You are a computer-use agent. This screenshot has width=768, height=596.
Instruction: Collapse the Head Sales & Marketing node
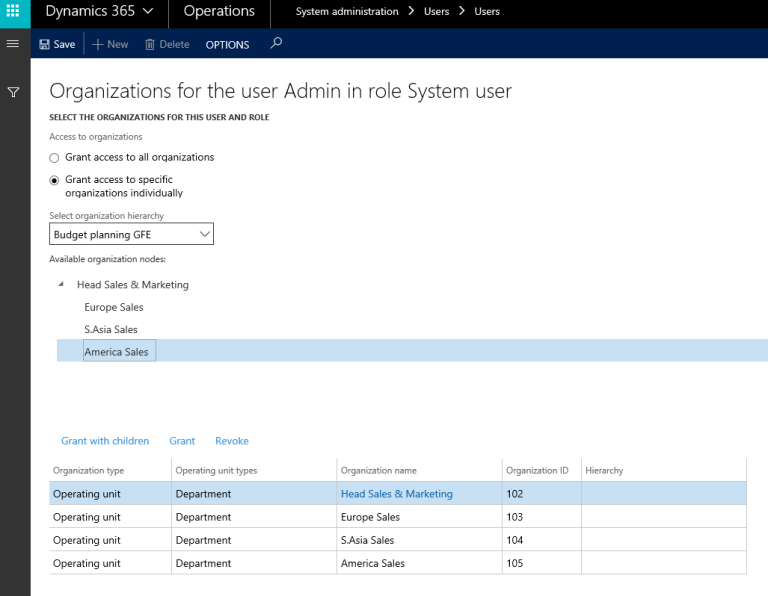pyautogui.click(x=62, y=285)
